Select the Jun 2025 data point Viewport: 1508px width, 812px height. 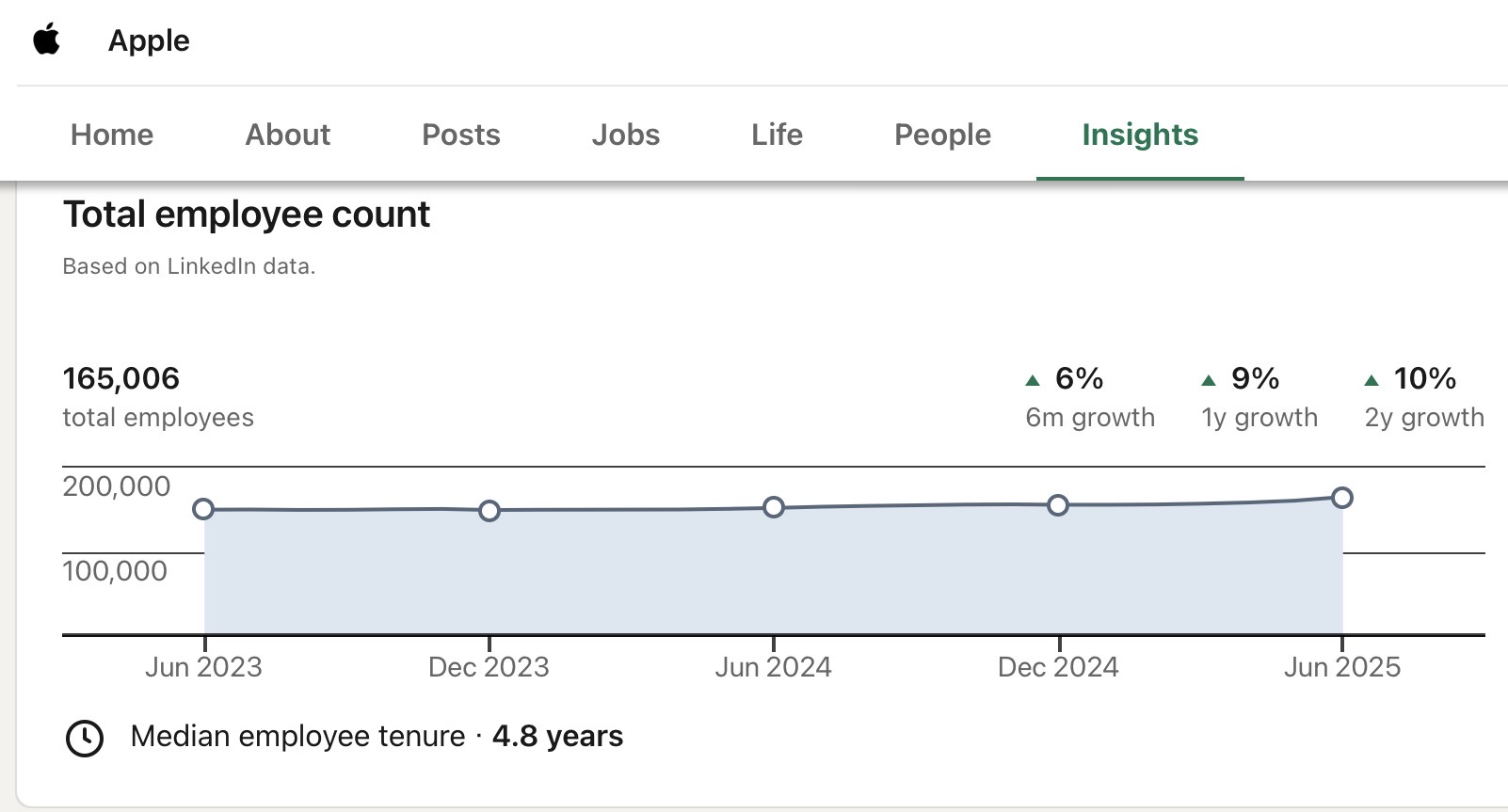point(1342,498)
